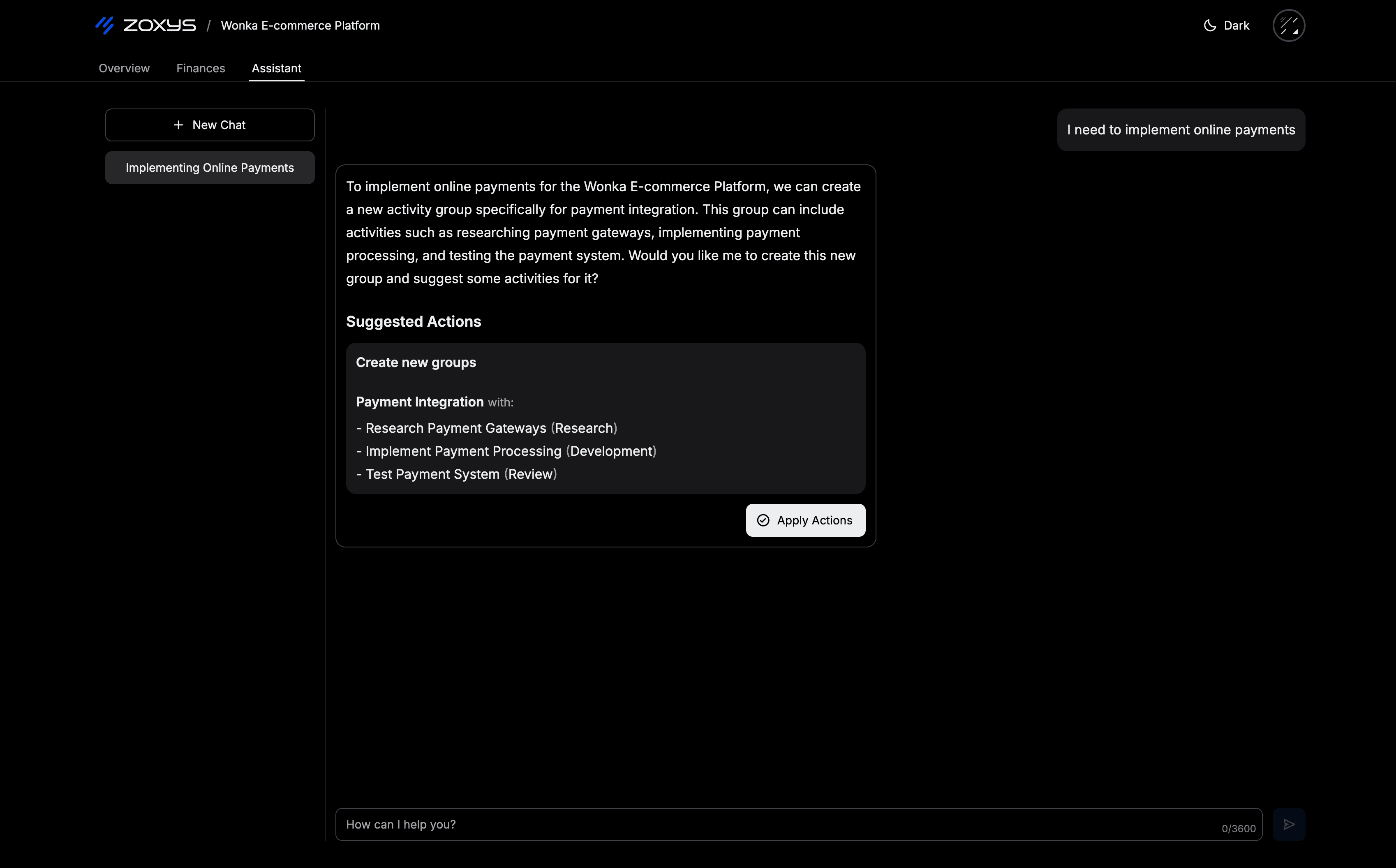Click the send message arrow icon
The height and width of the screenshot is (868, 1396).
(1289, 824)
